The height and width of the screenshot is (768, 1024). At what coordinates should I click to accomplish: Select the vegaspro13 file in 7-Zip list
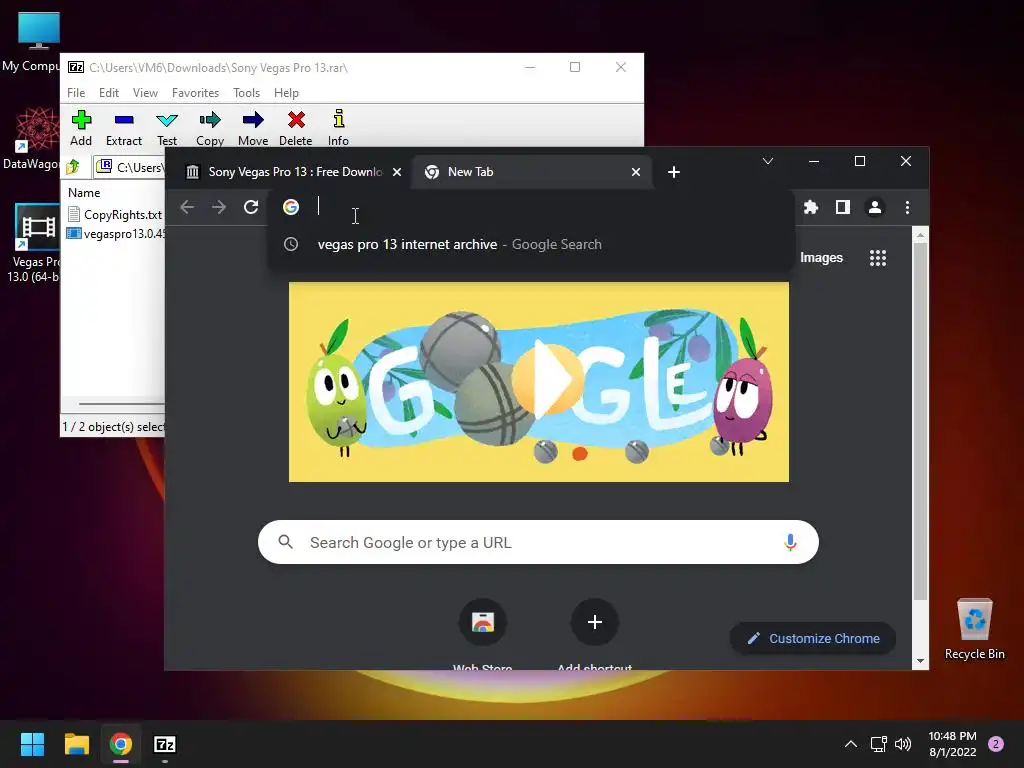(116, 233)
